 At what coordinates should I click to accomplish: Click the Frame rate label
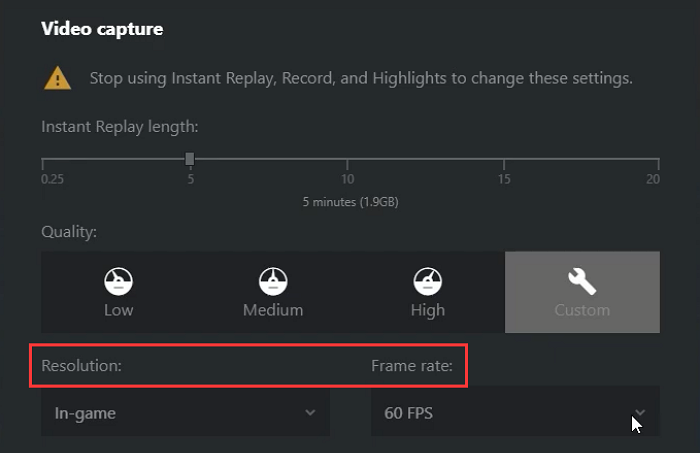pos(412,366)
